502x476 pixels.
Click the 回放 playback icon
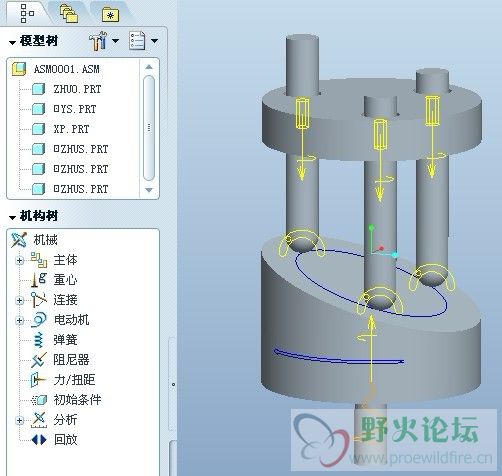39,440
